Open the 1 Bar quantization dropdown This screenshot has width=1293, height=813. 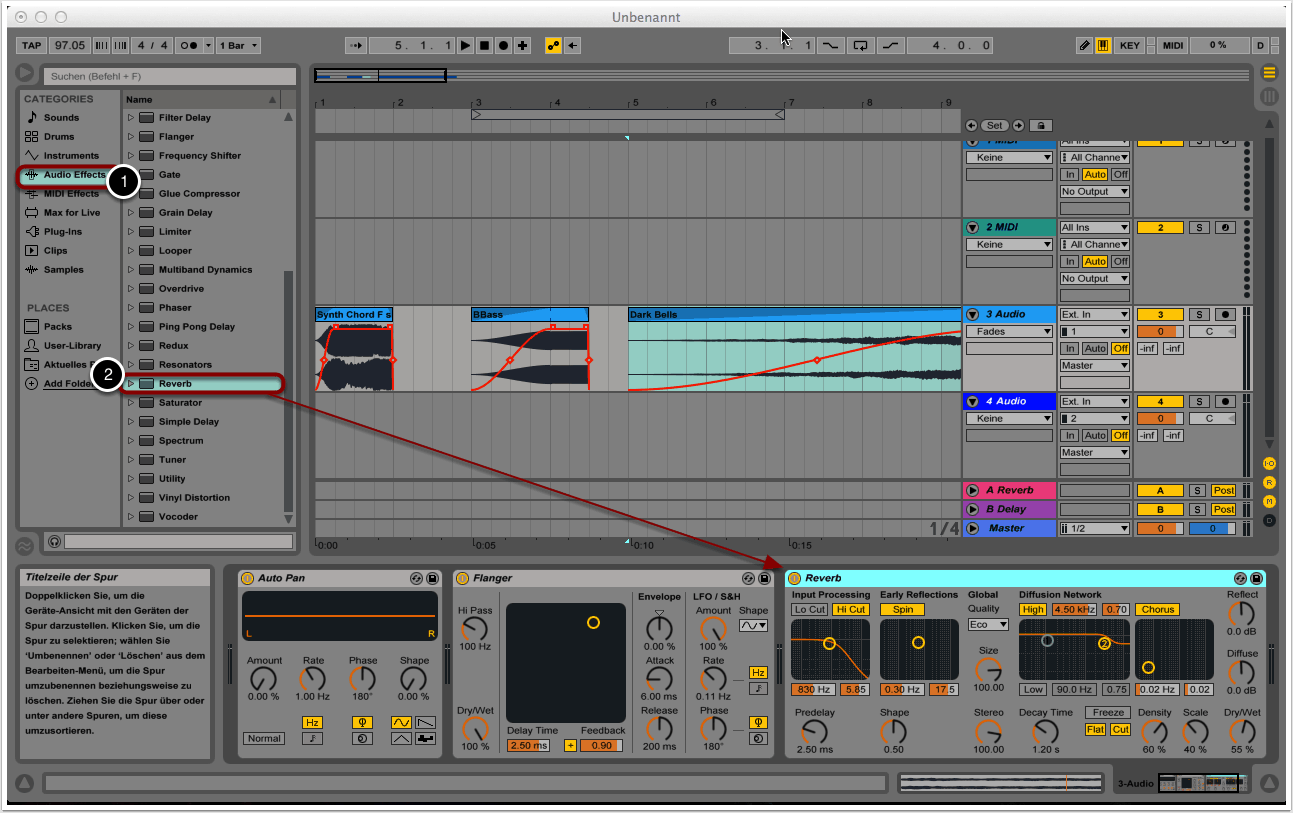click(x=239, y=46)
